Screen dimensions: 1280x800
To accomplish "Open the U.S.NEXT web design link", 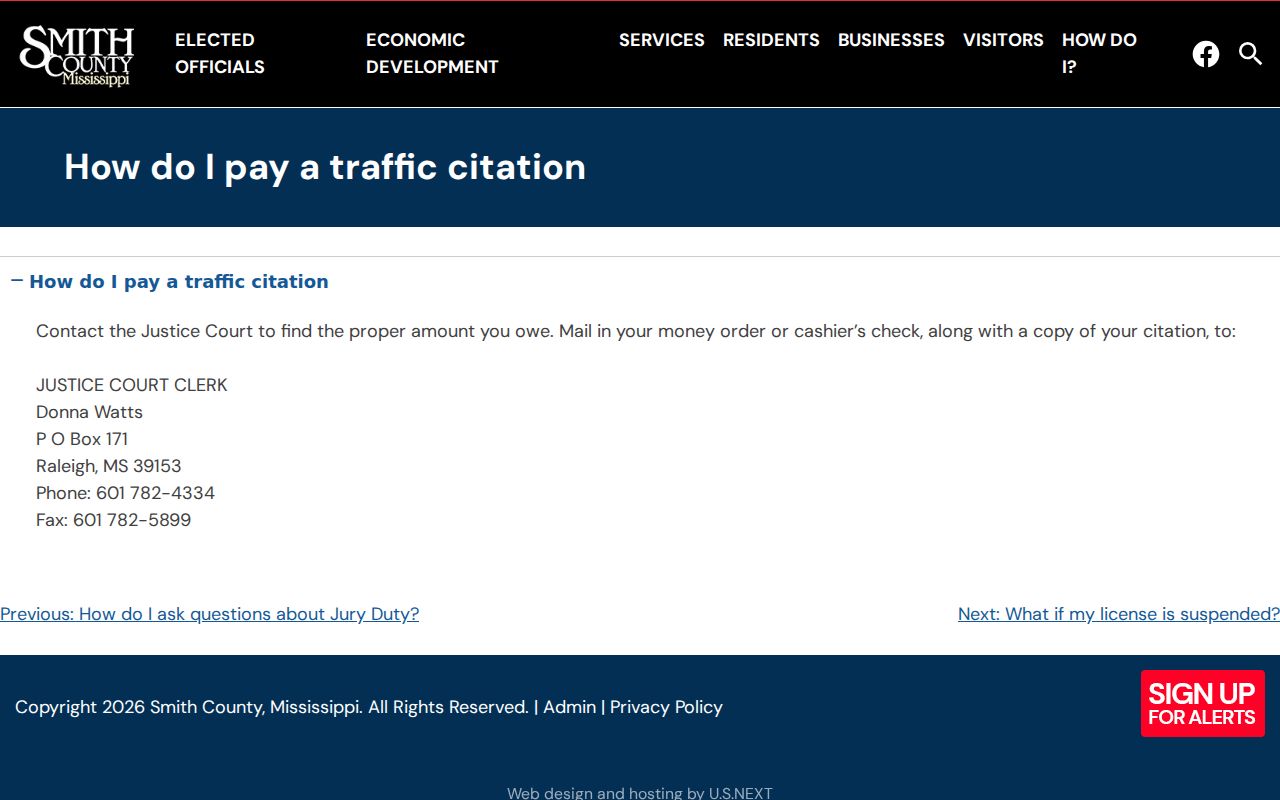I will (741, 793).
